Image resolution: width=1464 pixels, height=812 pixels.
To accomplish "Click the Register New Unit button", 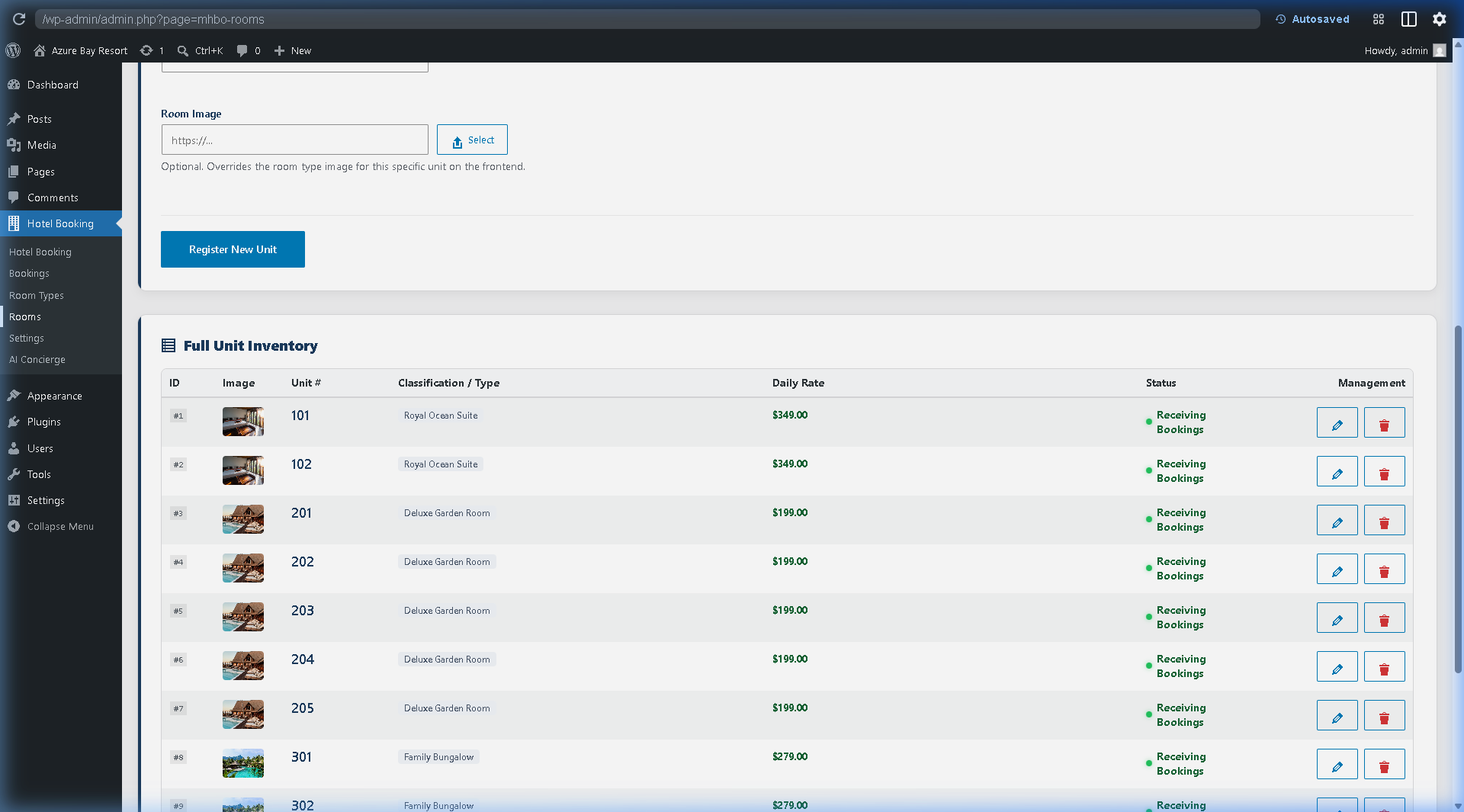I will [233, 249].
